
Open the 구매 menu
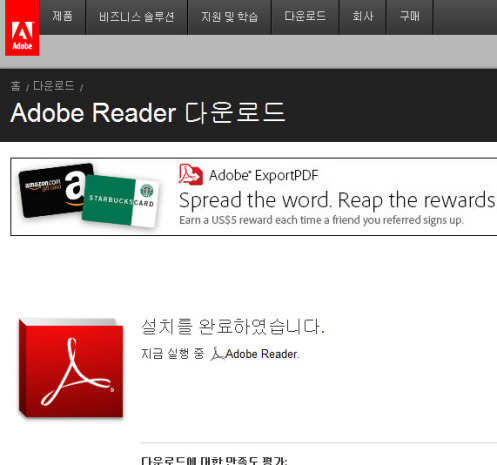[410, 17]
